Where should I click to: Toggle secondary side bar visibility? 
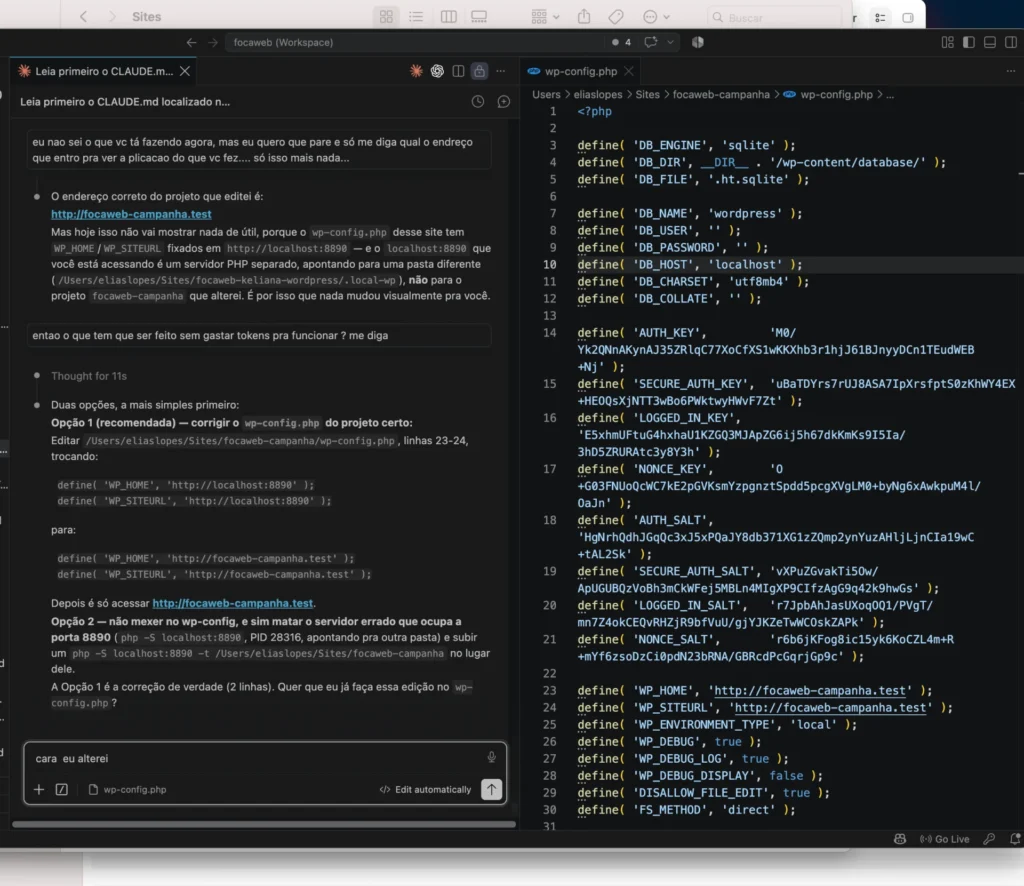point(1010,42)
